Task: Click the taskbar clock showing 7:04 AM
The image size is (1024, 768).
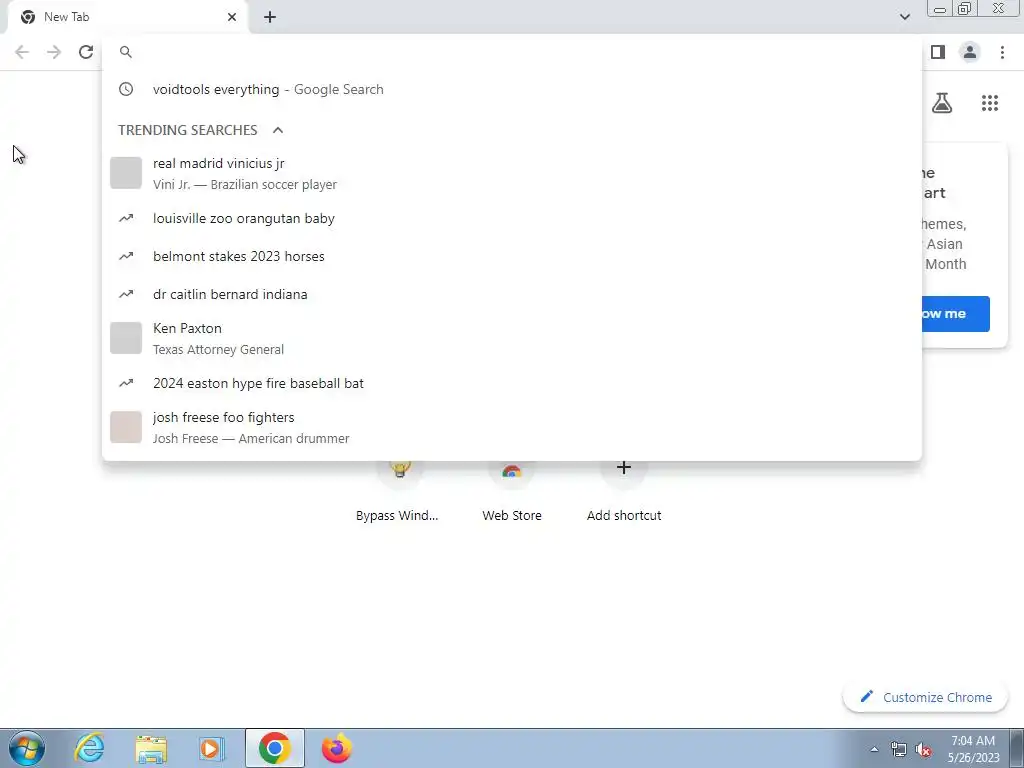Action: point(973,749)
